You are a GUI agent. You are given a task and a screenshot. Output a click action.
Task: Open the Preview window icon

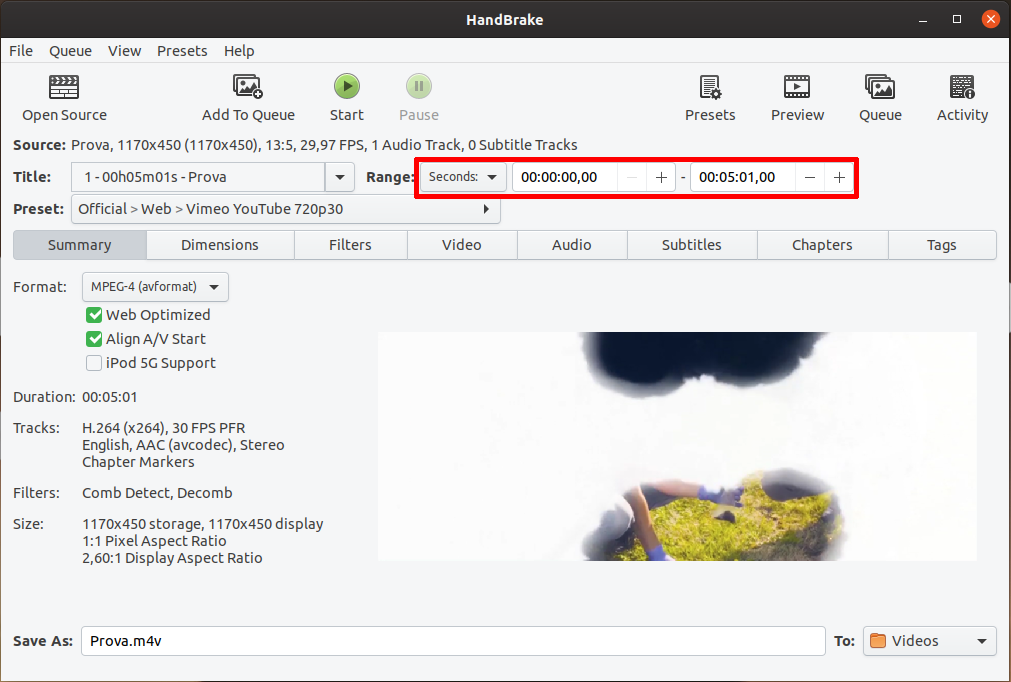[x=797, y=88]
